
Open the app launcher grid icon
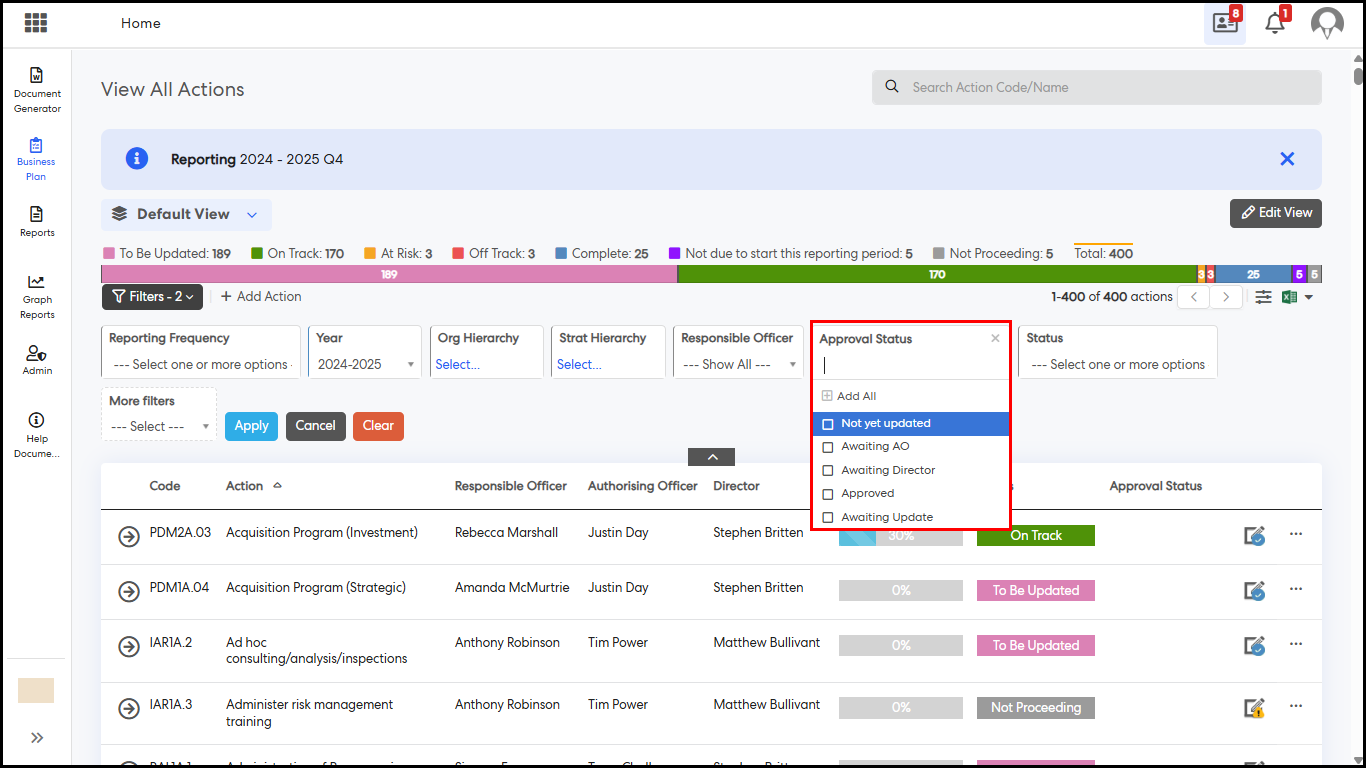point(36,23)
